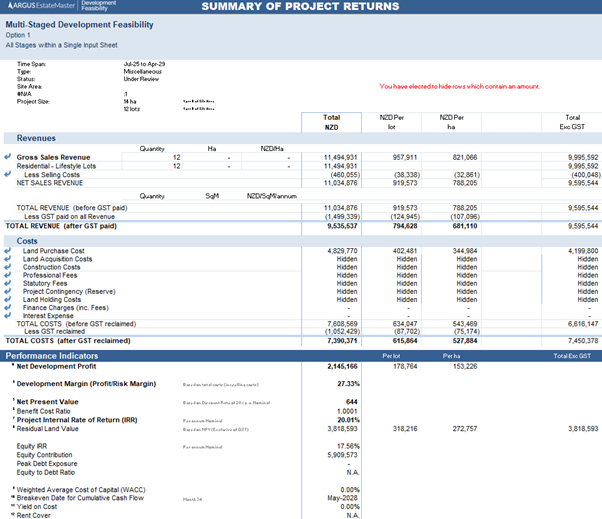Screen dimensions: 602x519
Task: Select the Time Span value Jul-25 to Apr-29
Action: pyautogui.click(x=144, y=64)
